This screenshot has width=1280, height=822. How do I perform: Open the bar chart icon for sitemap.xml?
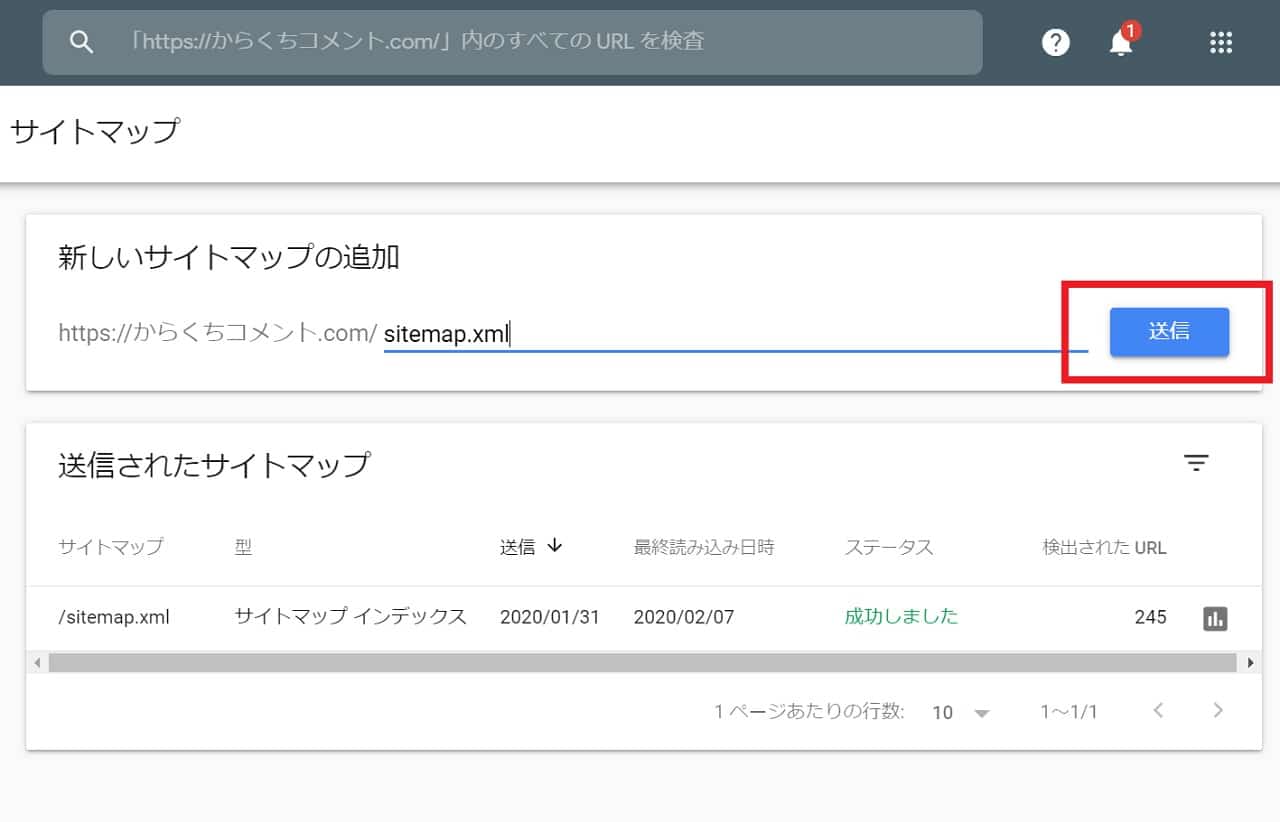[x=1215, y=618]
